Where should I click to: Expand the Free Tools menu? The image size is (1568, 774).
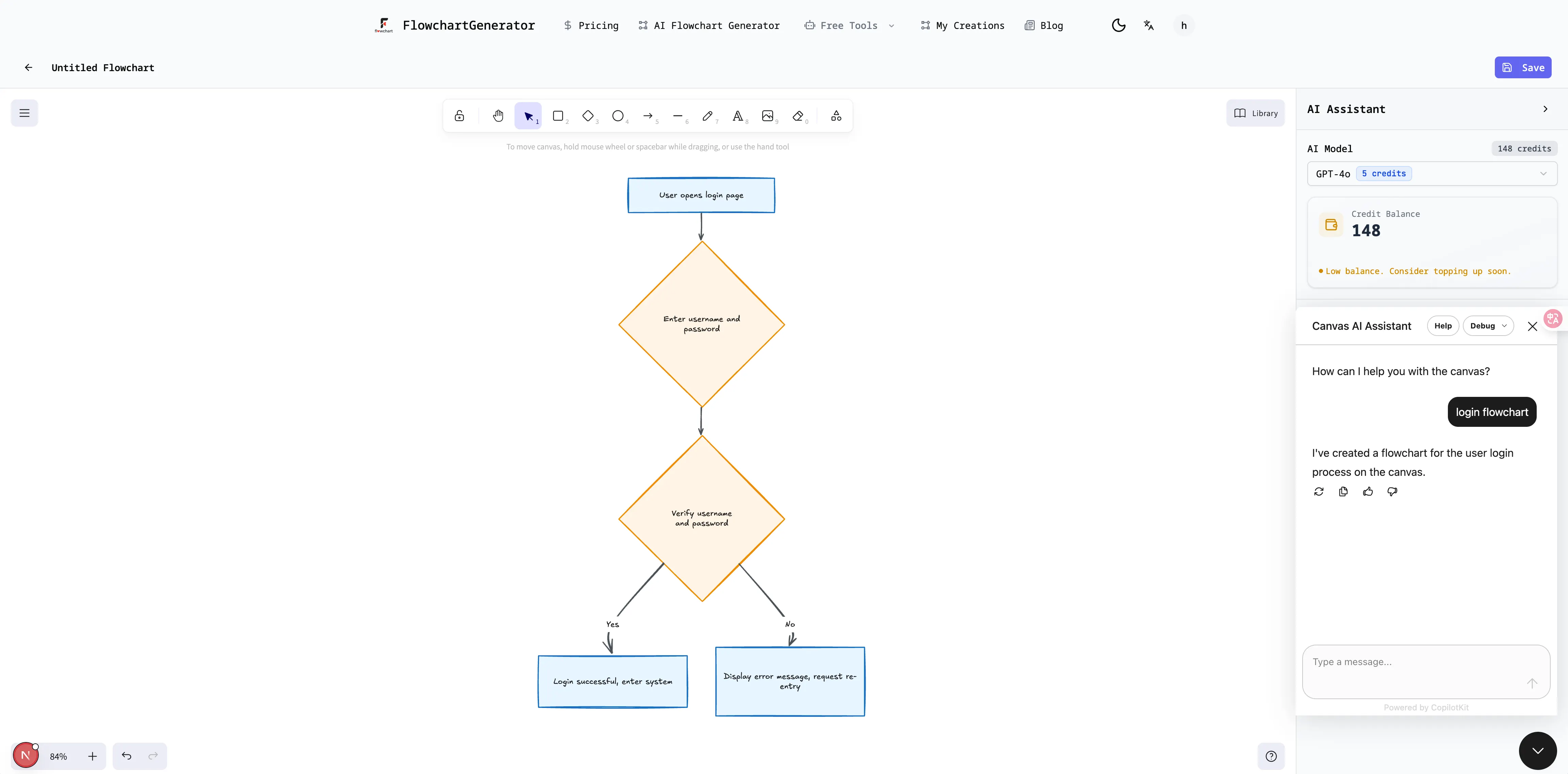849,26
